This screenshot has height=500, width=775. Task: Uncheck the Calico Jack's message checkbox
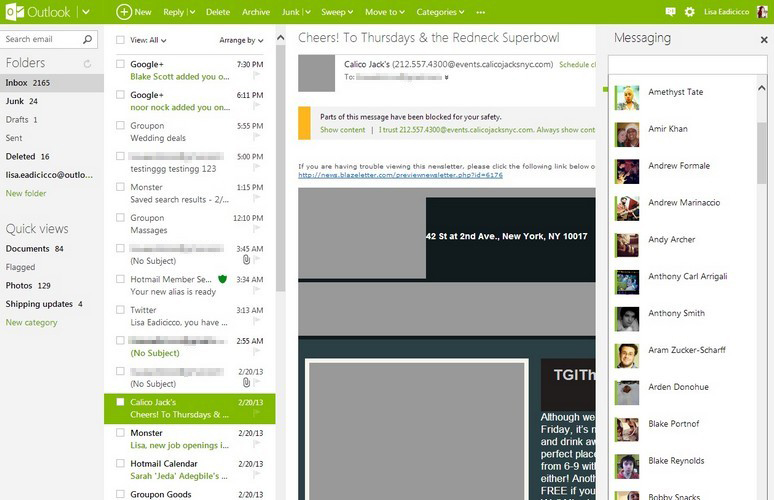point(120,402)
